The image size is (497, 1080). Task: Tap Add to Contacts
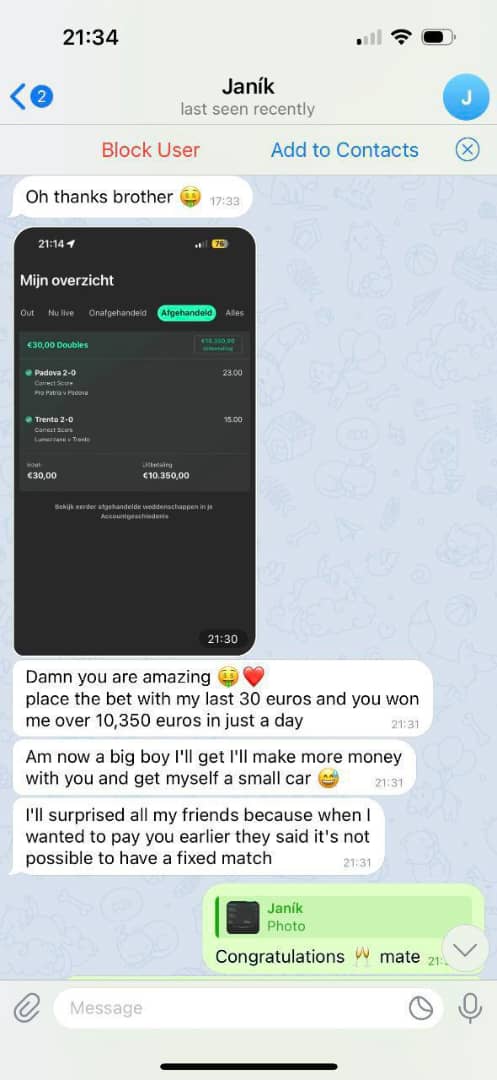[344, 150]
